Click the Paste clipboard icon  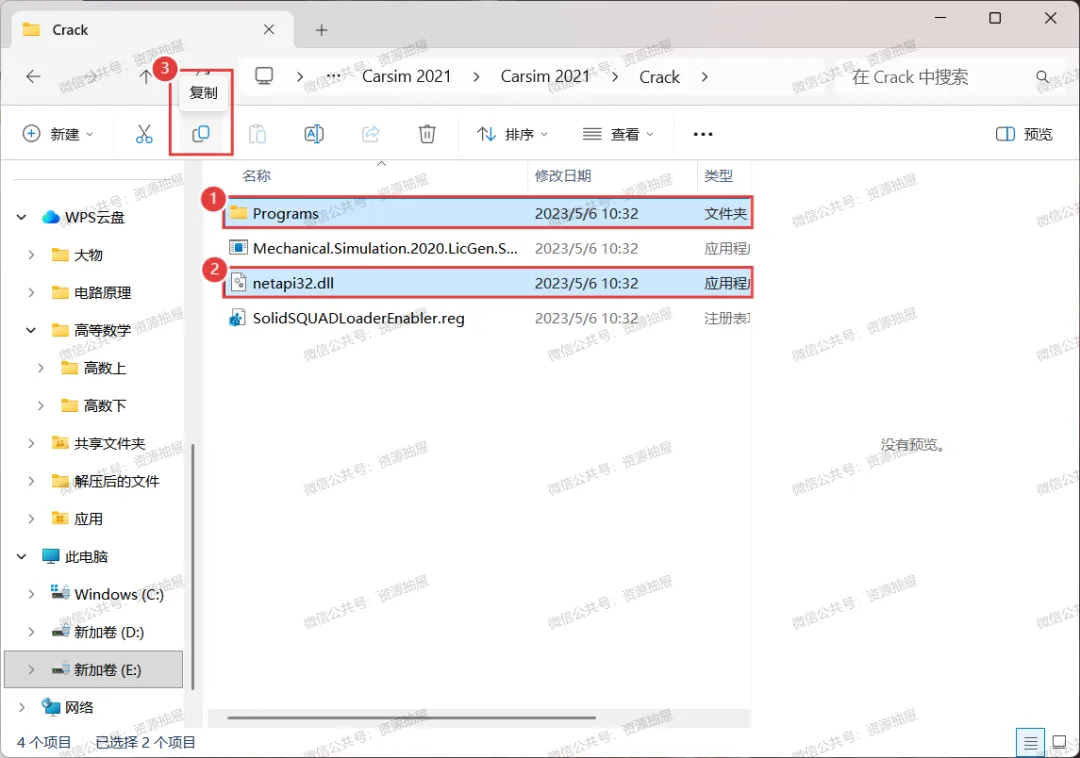click(258, 134)
